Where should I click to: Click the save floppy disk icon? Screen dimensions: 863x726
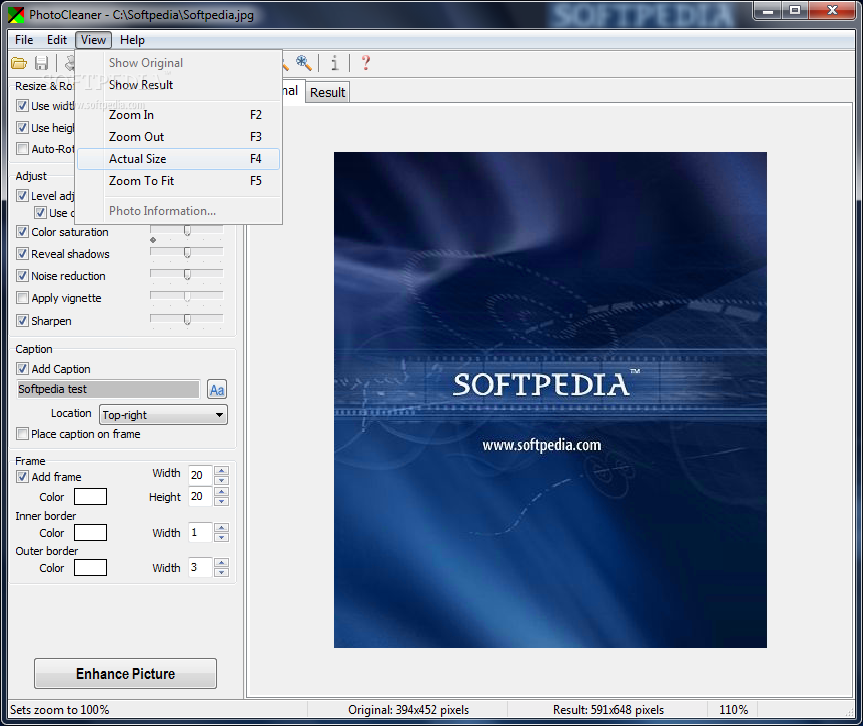(x=41, y=63)
